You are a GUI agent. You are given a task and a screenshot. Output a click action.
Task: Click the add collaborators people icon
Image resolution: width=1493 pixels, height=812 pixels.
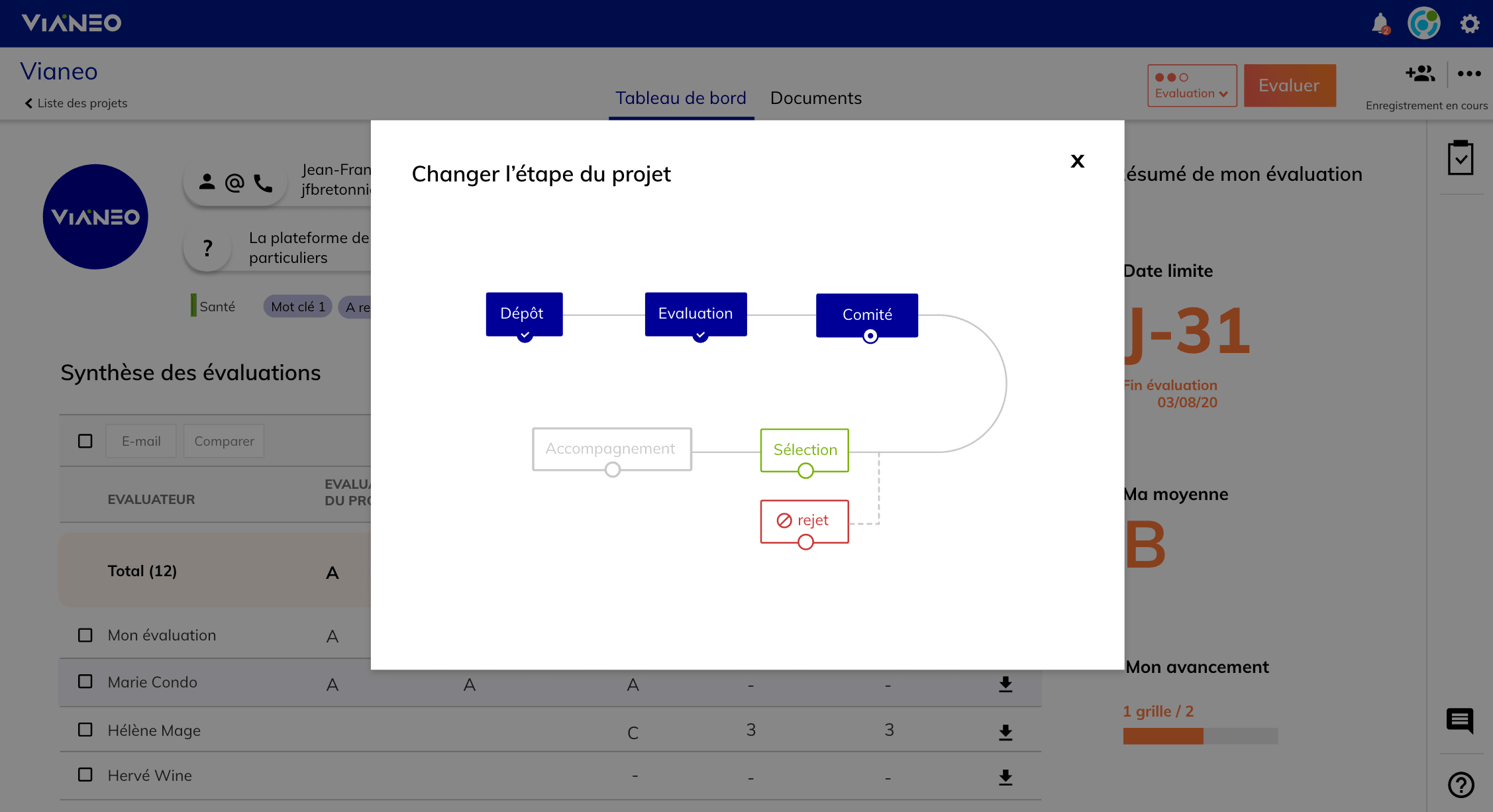[1419, 74]
